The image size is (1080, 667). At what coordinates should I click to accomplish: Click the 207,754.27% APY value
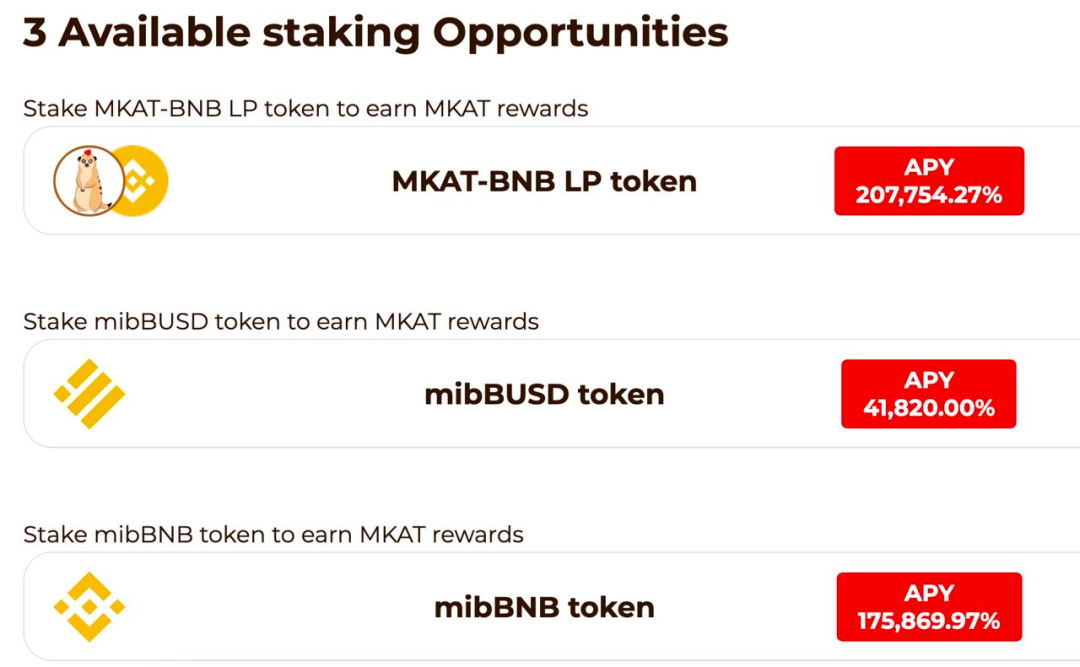[x=928, y=195]
